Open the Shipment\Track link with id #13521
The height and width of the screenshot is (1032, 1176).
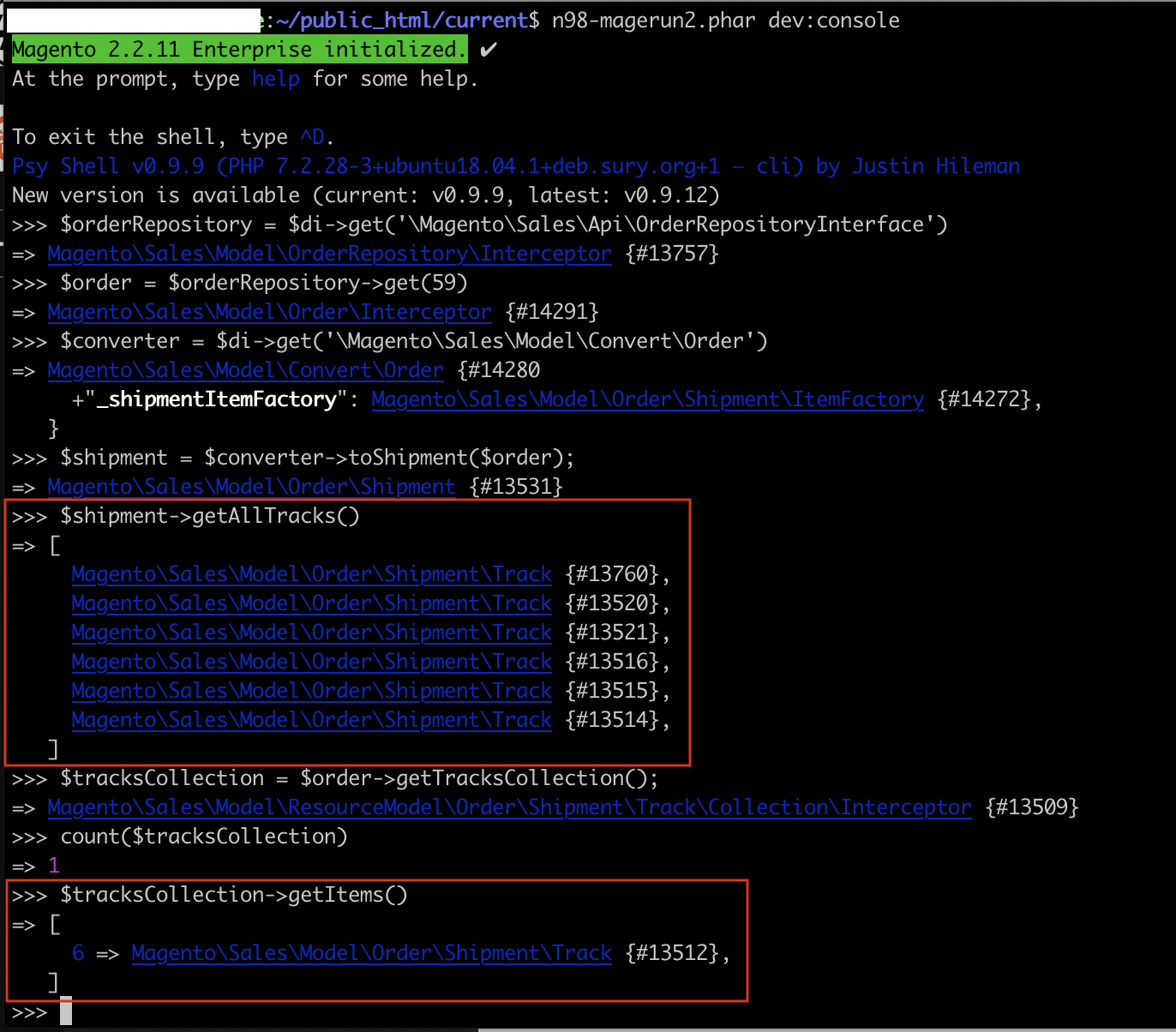[x=312, y=633]
